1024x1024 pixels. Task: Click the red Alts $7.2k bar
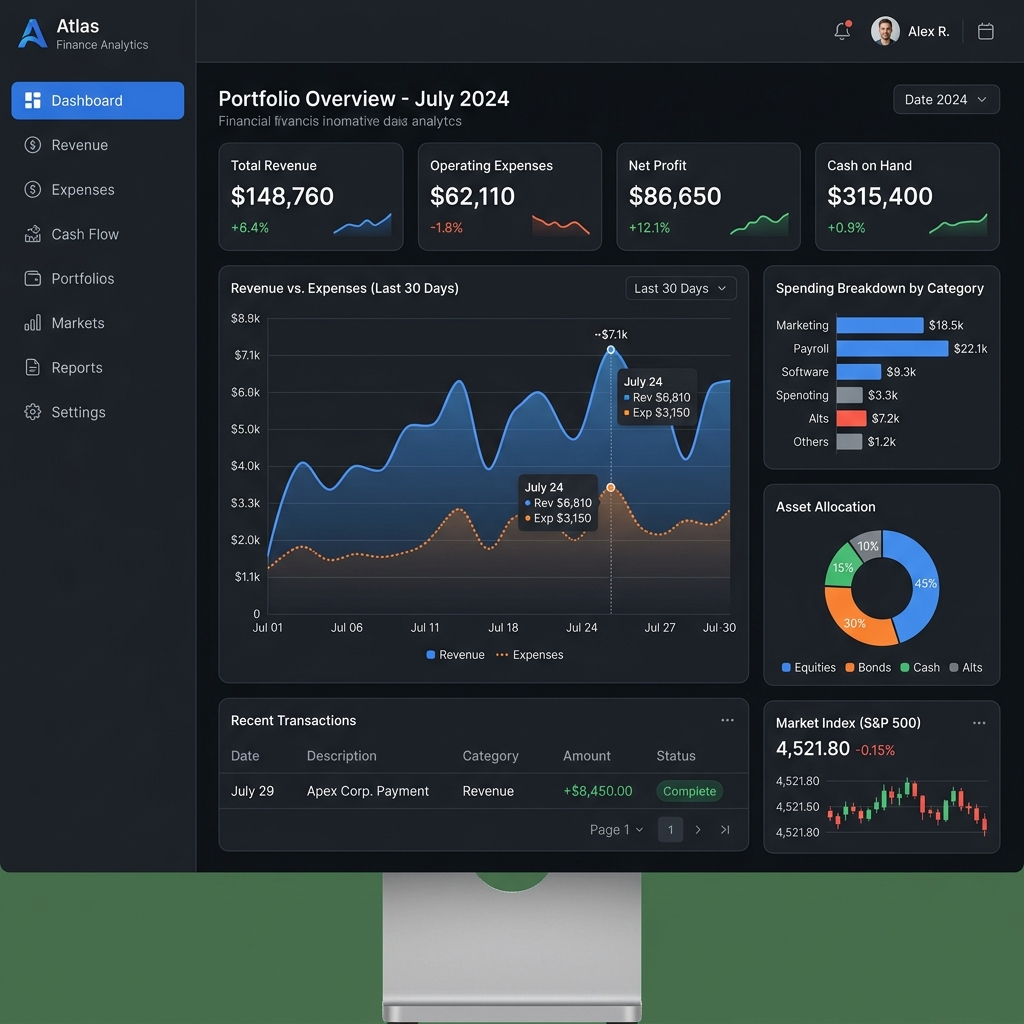(852, 418)
